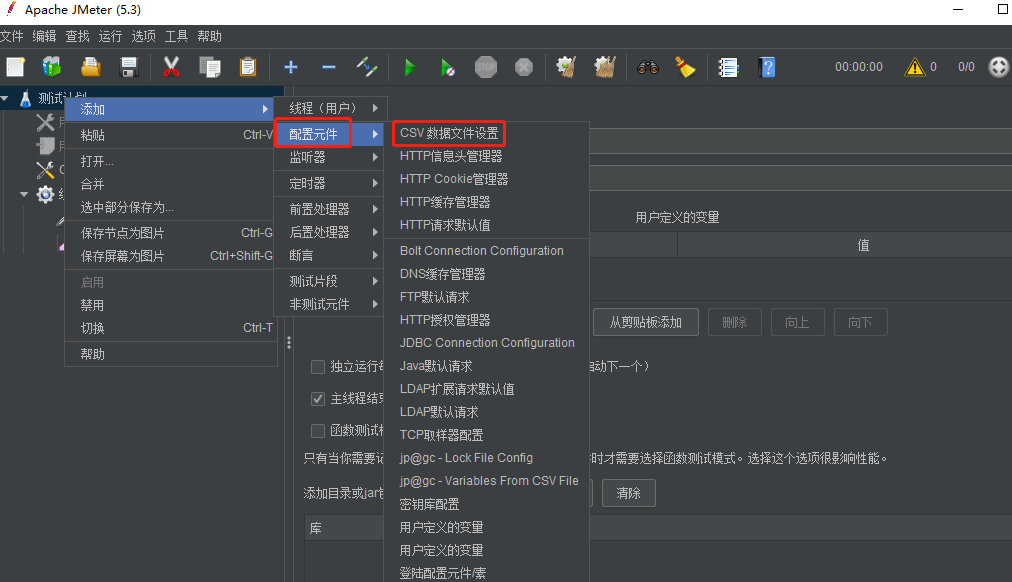This screenshot has height=582, width=1012.
Task: Expand the 非测试元件 submenu
Action: [331, 305]
